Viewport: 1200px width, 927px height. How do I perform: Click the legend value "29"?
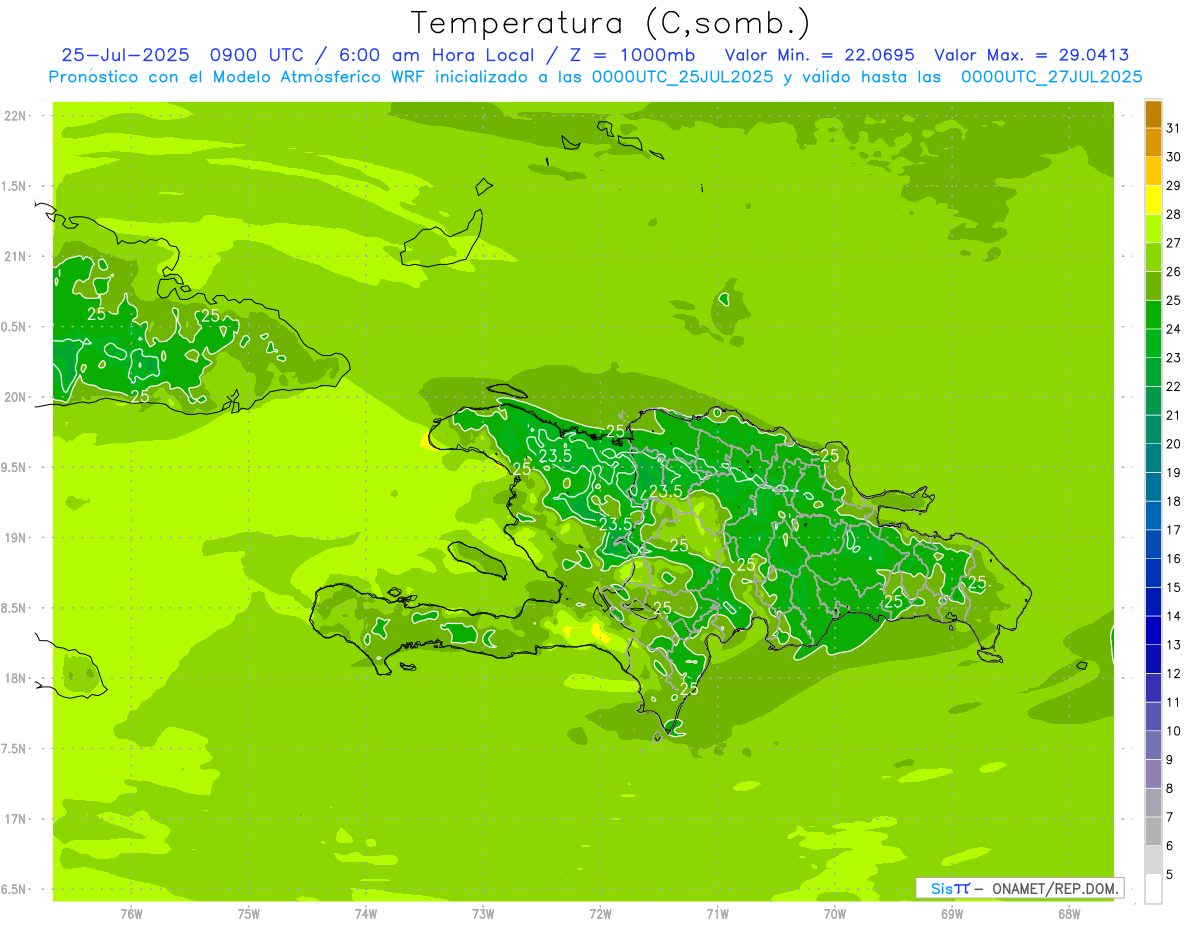tap(1174, 185)
